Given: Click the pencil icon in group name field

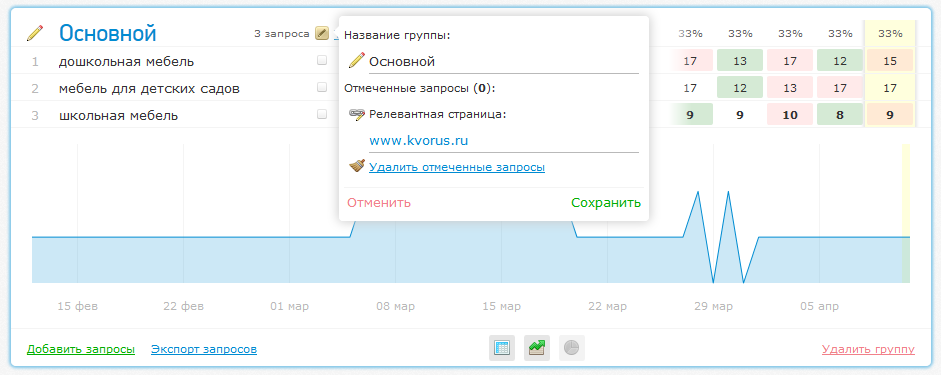Looking at the screenshot, I should [x=356, y=60].
